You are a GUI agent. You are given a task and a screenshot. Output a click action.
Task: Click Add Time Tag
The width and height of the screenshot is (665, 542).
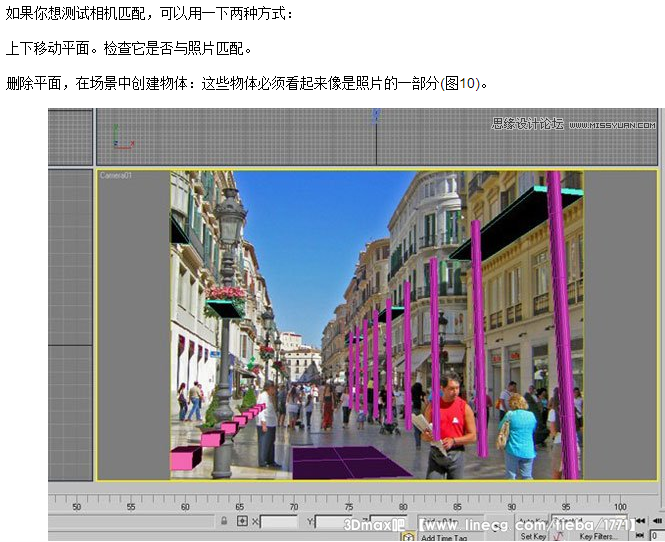point(444,537)
